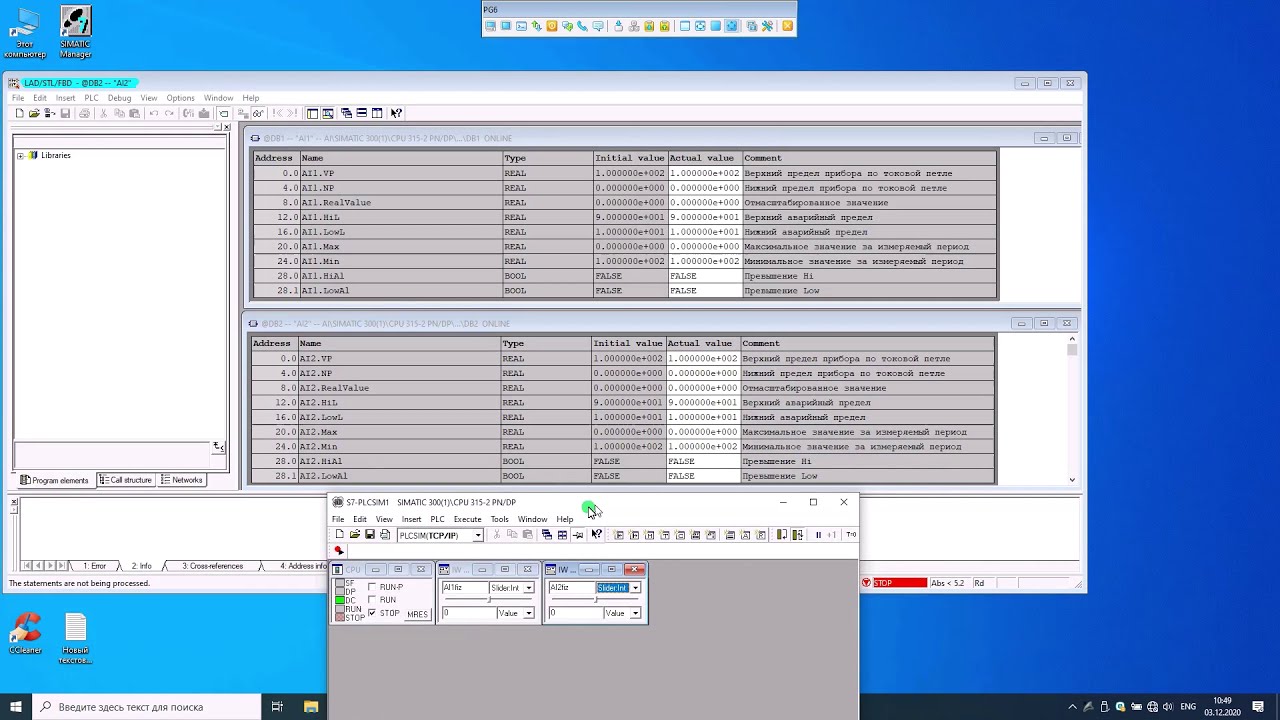Viewport: 1280px width, 720px height.
Task: Click the AI2fiz slider control
Action: (594, 600)
